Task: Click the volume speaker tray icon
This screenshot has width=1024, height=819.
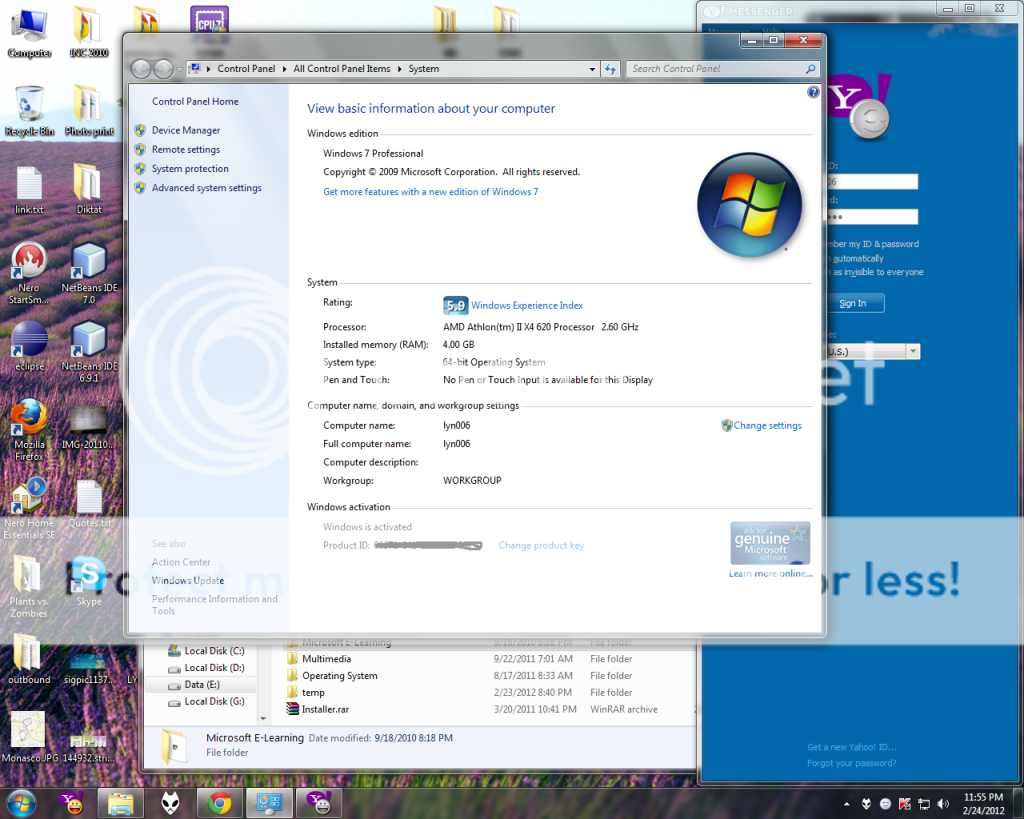Action: (x=942, y=803)
